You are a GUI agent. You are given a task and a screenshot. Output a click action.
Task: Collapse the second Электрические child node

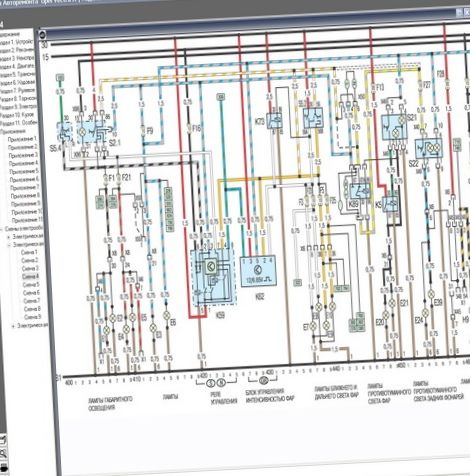9,245
